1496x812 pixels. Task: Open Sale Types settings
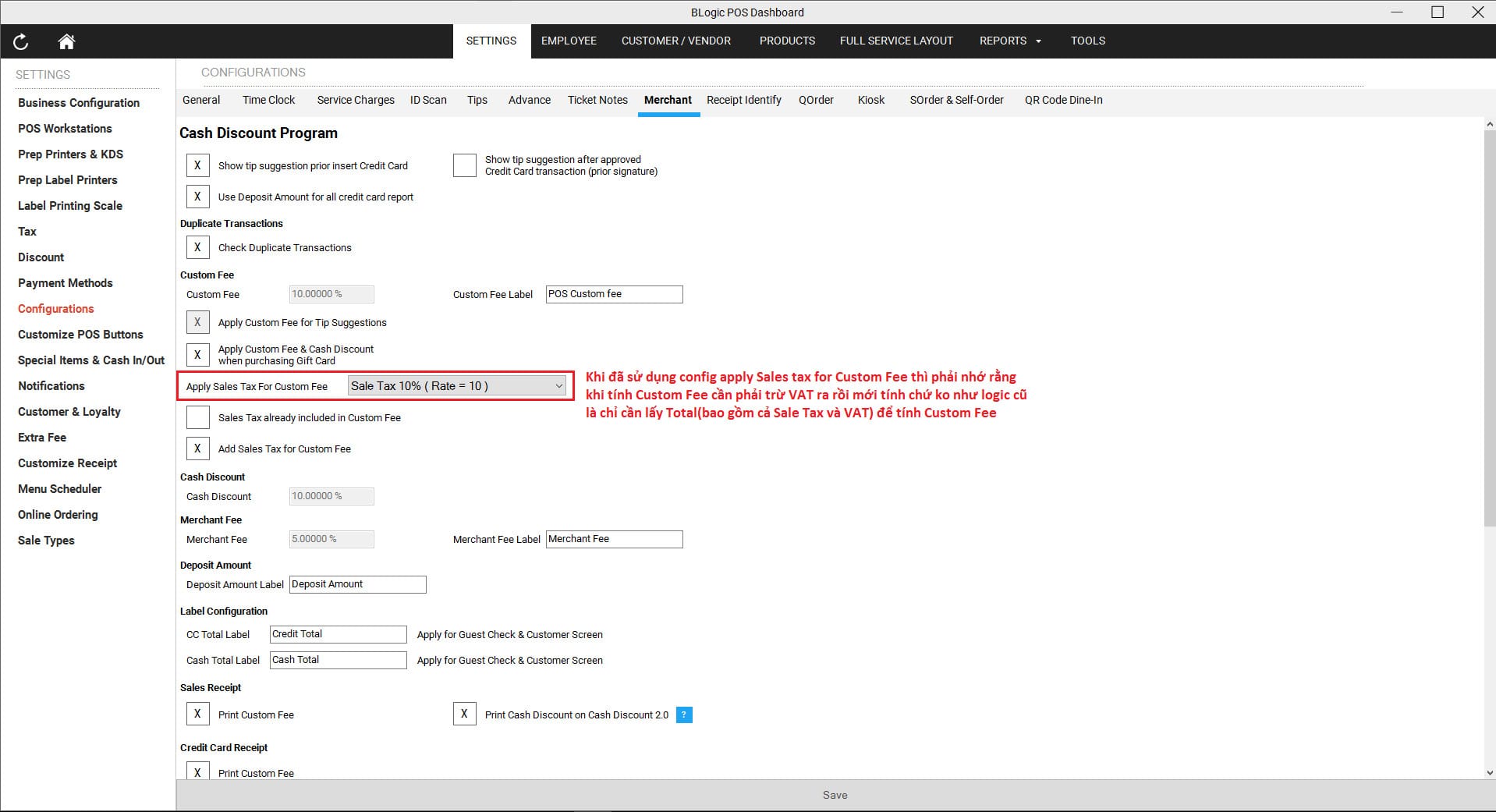click(45, 540)
